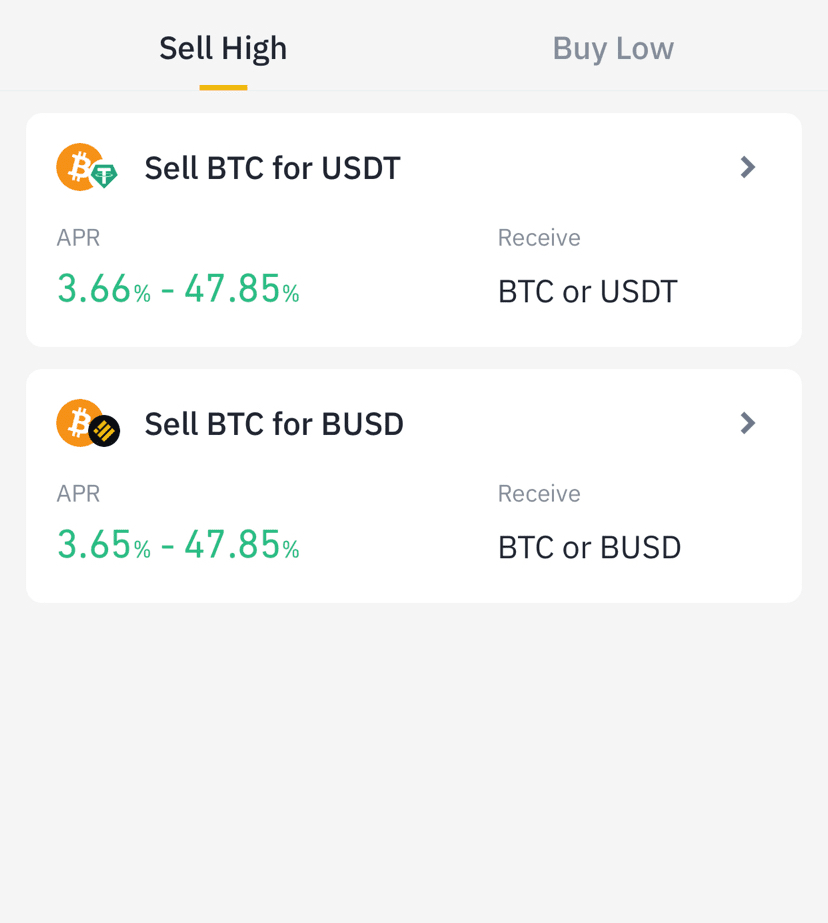Click the Bitcoin icon in USDT card
The width and height of the screenshot is (828, 923).
pyautogui.click(x=78, y=166)
